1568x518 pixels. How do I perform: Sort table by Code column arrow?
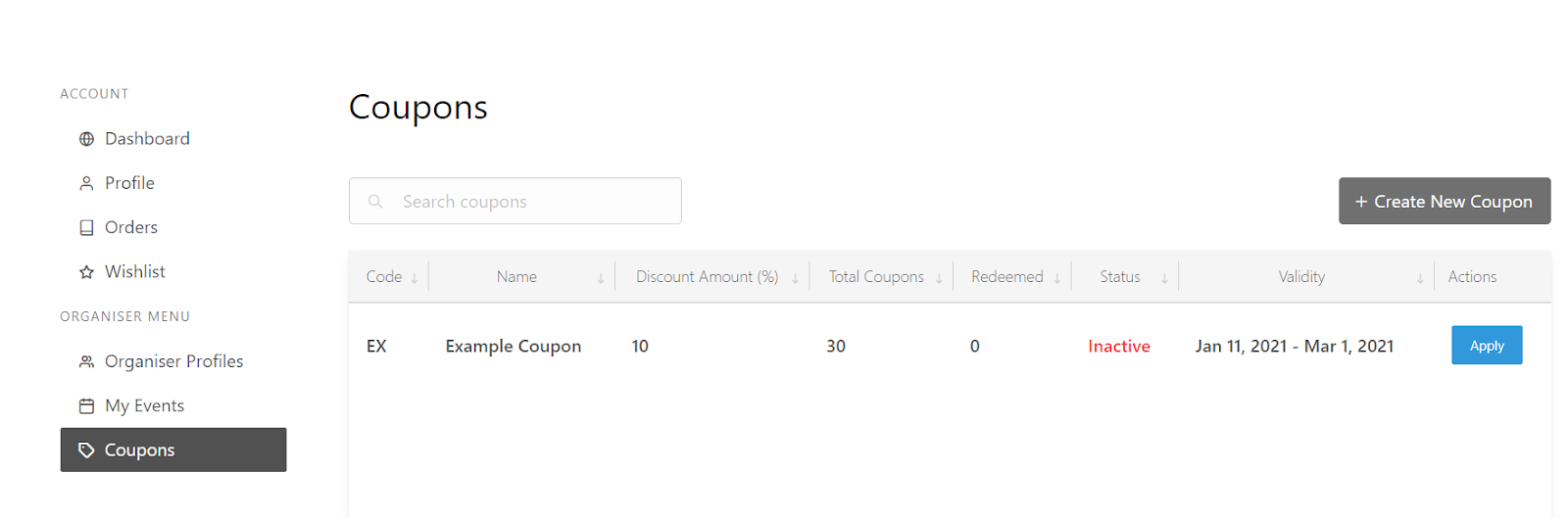tap(415, 278)
